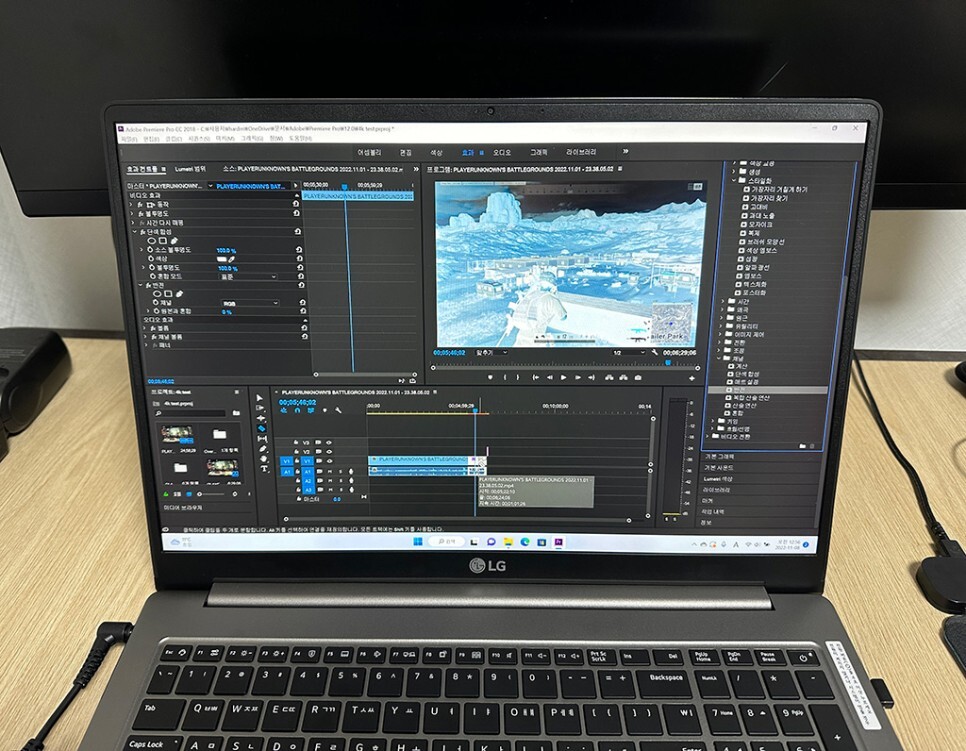Open 채널 dropdown showing RGB

click(x=251, y=303)
